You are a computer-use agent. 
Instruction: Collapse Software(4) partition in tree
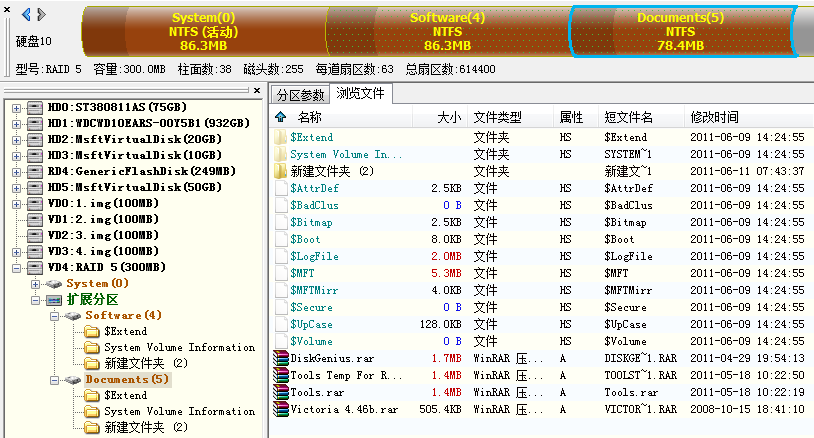click(55, 316)
